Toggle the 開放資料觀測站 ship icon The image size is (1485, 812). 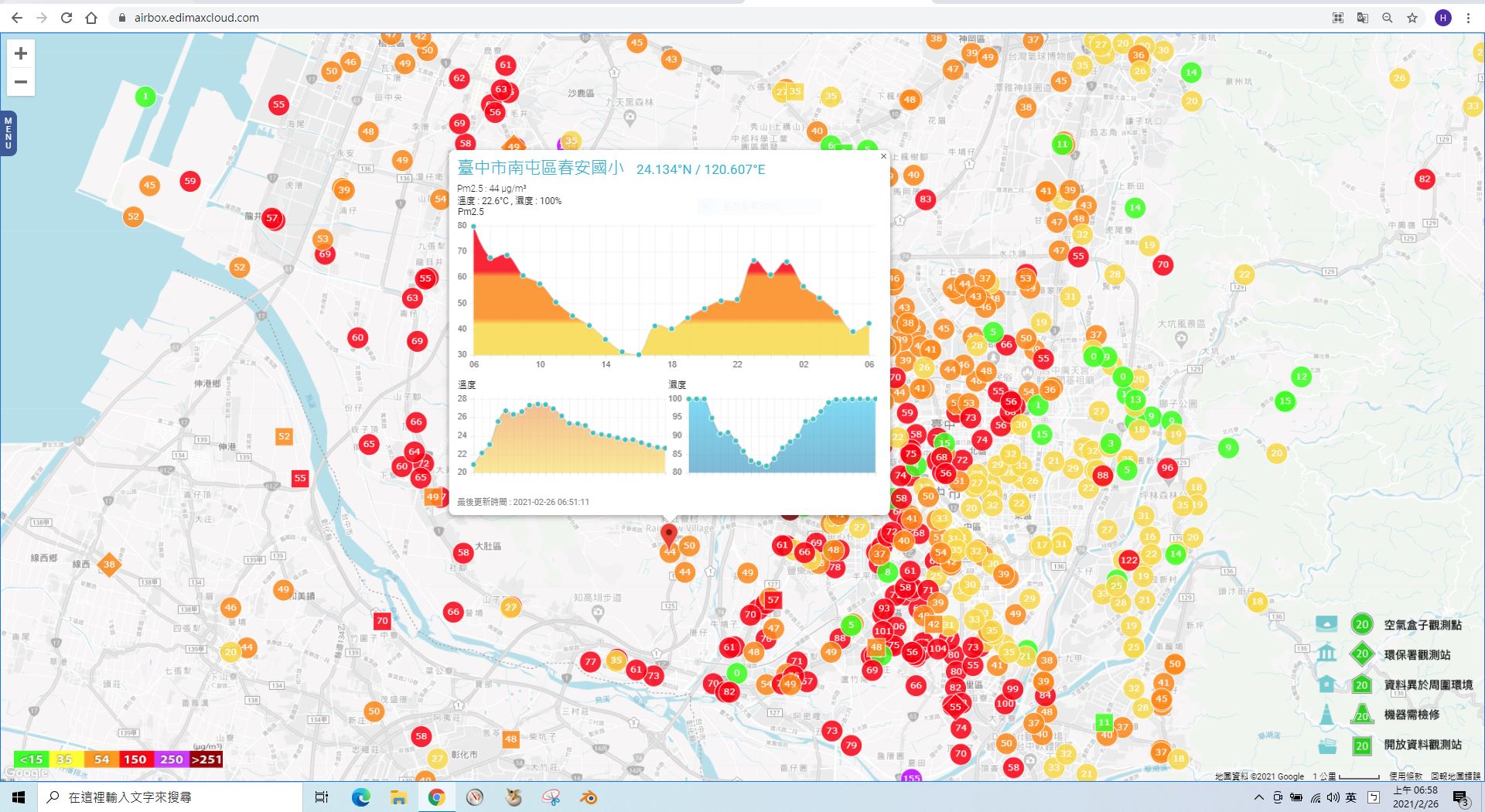click(1326, 745)
